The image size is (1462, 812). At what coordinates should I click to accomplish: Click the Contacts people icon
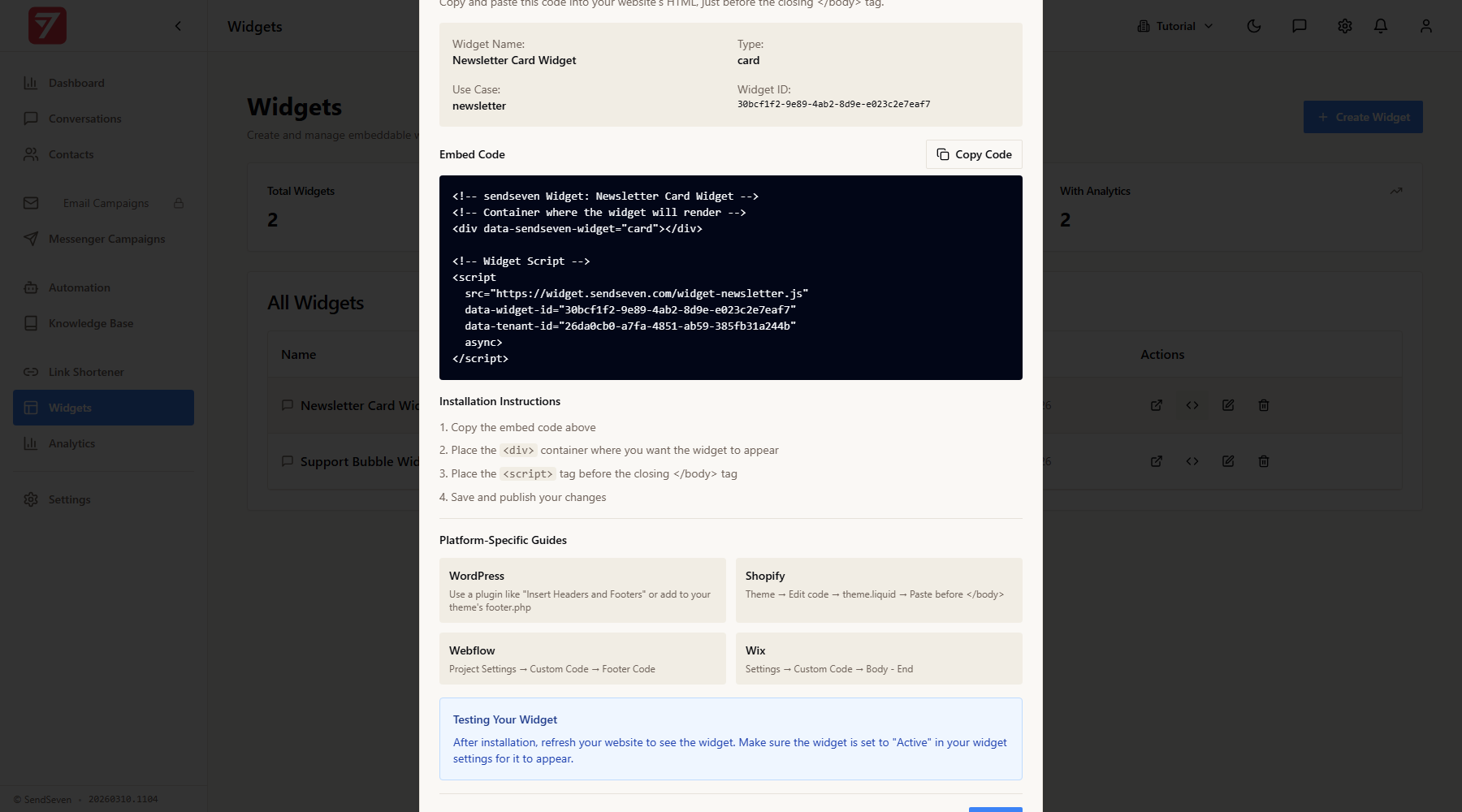coord(31,154)
